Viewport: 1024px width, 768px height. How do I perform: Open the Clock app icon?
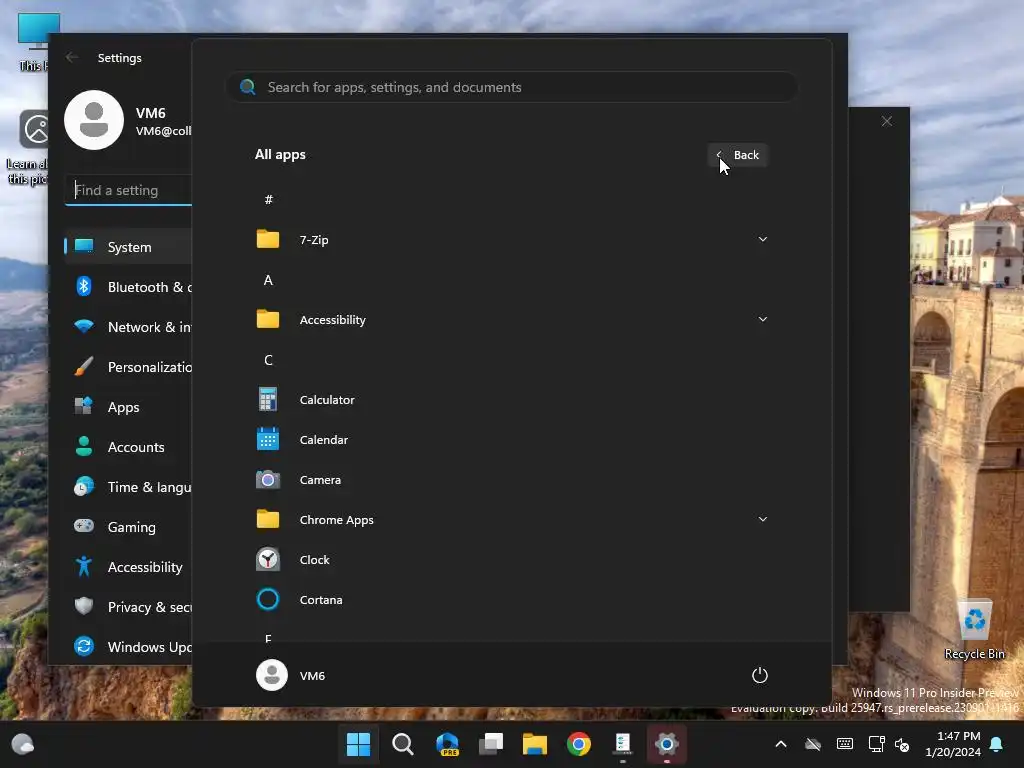tap(268, 560)
